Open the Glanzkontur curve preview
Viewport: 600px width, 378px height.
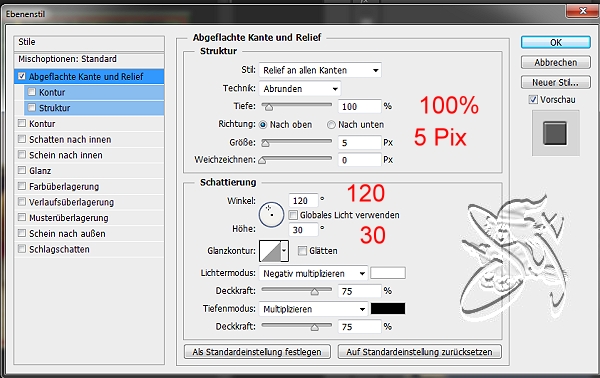(x=270, y=251)
